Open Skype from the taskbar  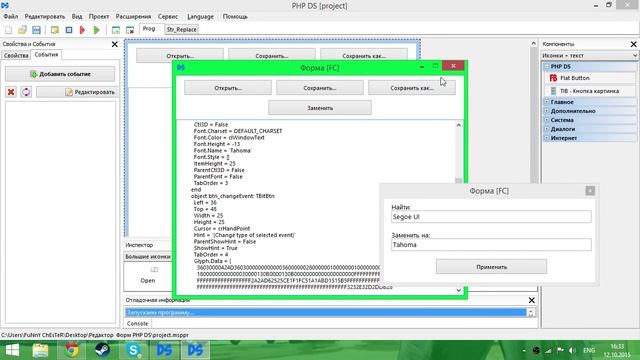click(x=133, y=350)
